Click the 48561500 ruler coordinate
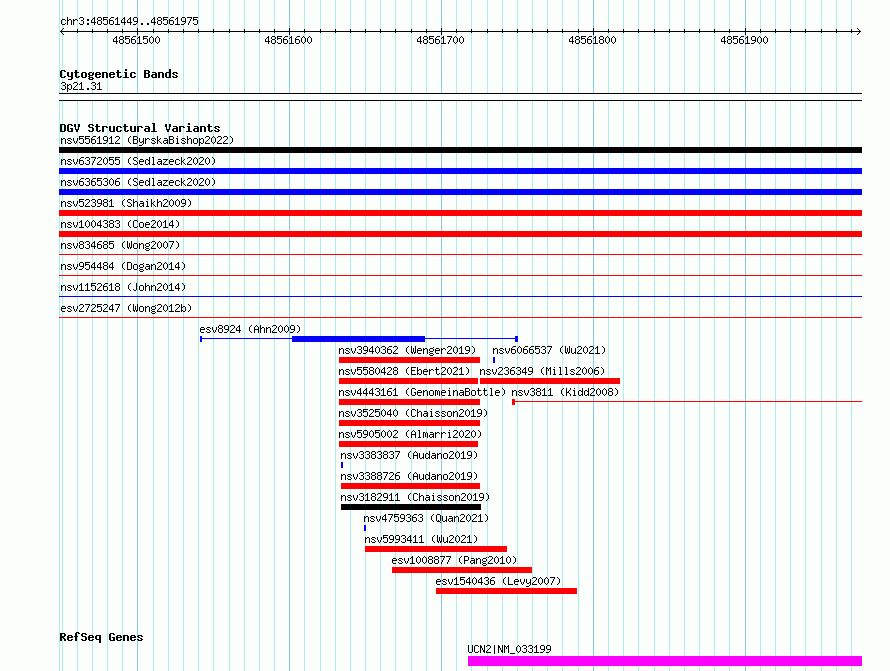The height and width of the screenshot is (671, 890). click(136, 40)
